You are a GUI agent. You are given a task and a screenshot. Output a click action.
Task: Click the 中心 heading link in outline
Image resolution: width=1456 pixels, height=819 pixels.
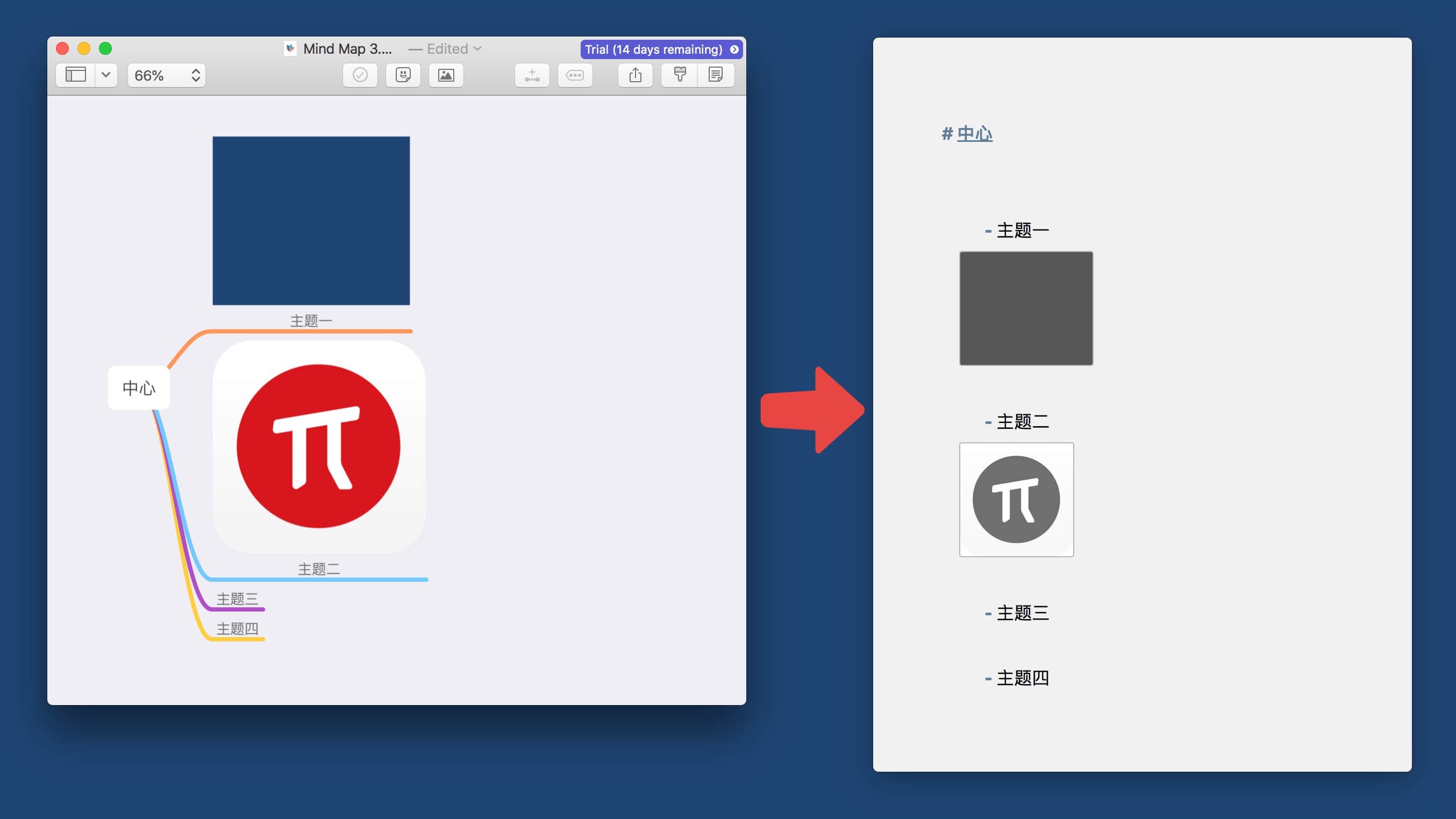[974, 134]
